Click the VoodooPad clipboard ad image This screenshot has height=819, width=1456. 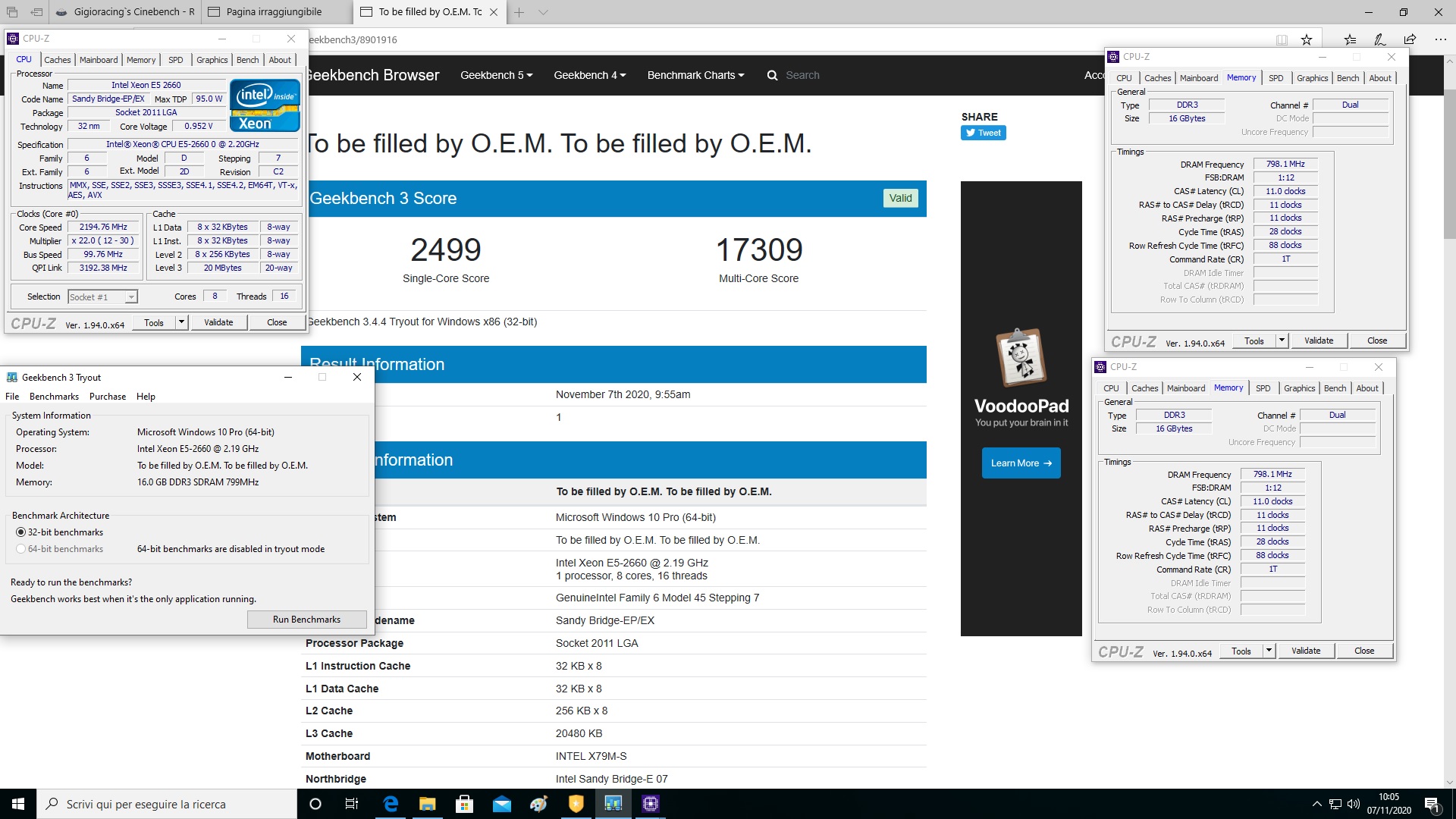(1021, 356)
